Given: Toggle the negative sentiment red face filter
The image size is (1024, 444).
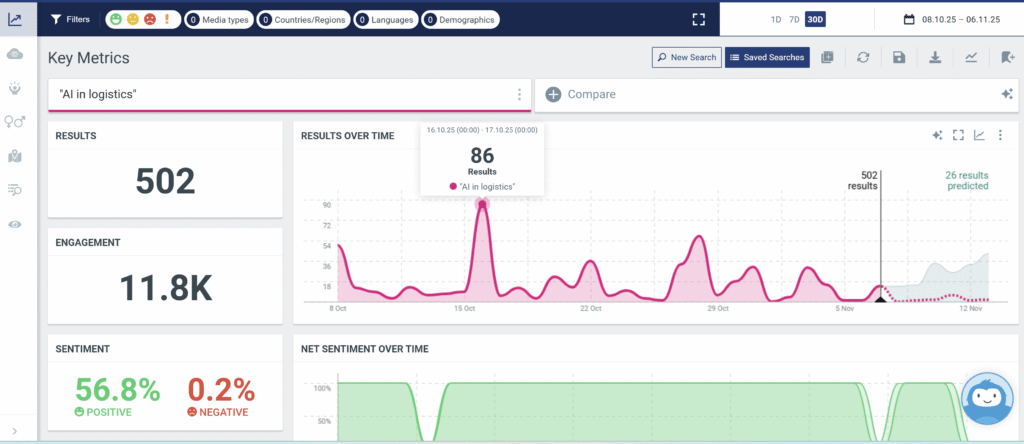Looking at the screenshot, I should pos(148,19).
